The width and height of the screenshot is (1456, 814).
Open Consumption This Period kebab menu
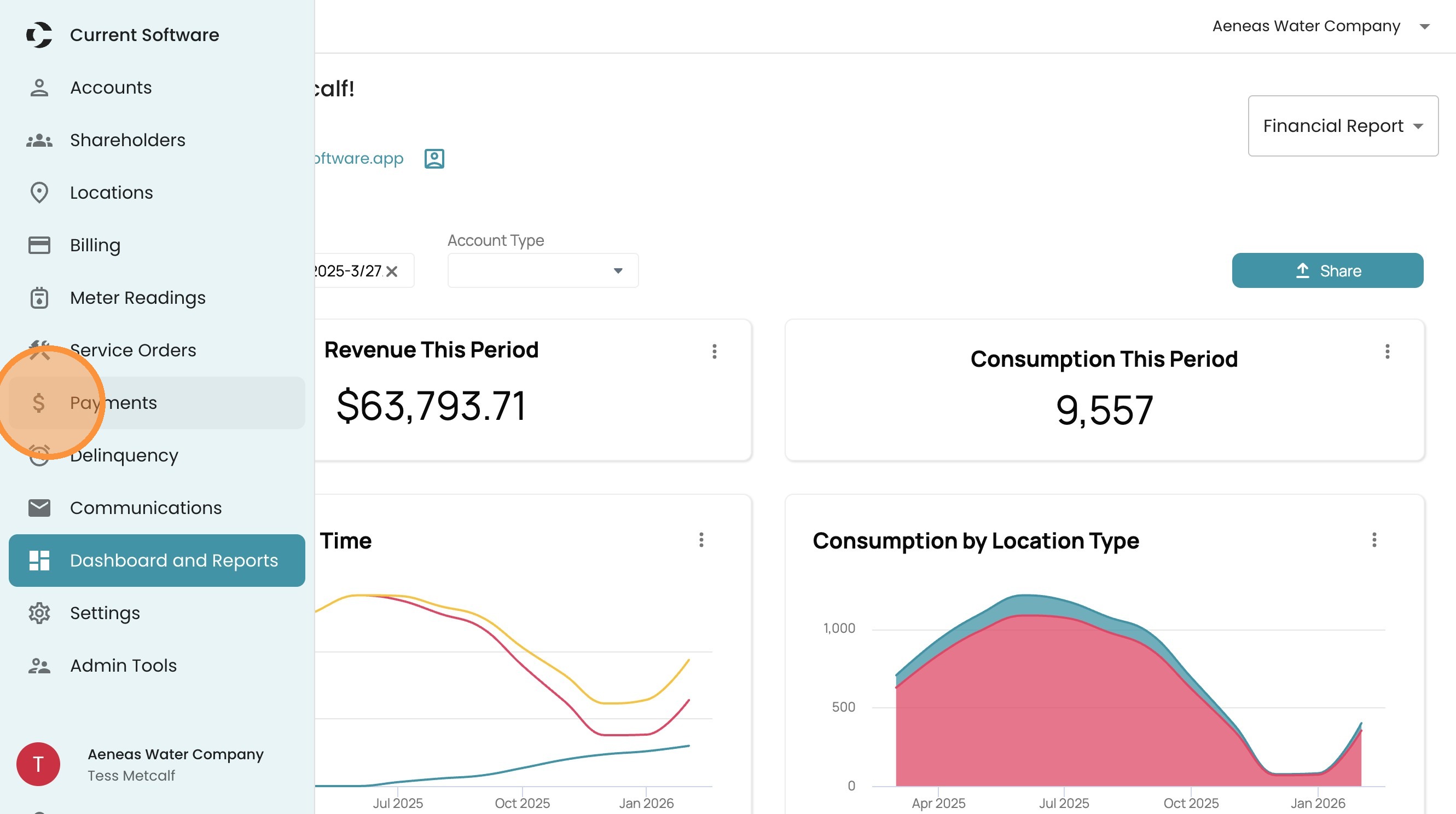[1387, 351]
